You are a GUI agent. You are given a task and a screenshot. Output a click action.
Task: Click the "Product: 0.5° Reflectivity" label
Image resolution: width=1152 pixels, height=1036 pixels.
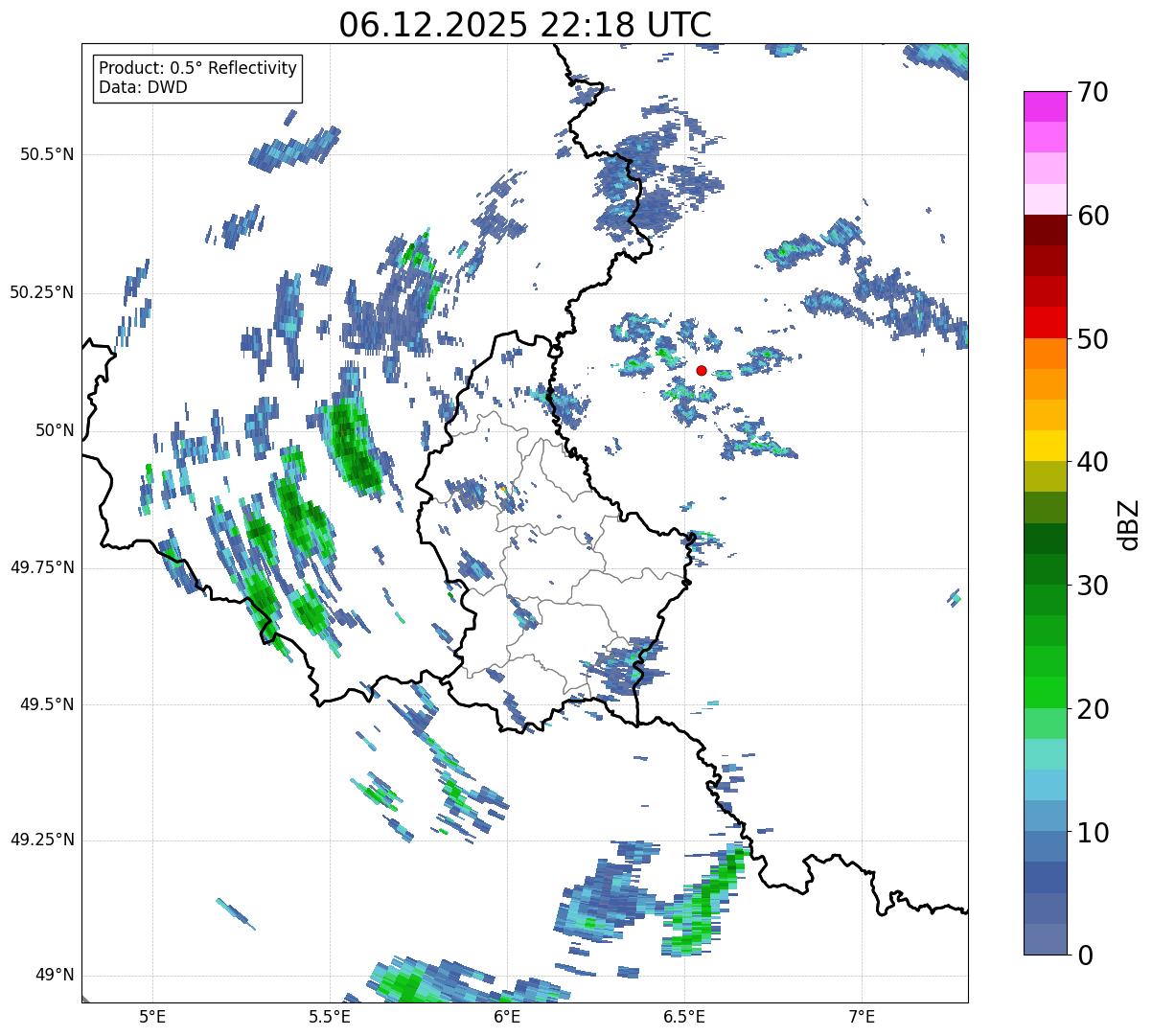point(197,69)
